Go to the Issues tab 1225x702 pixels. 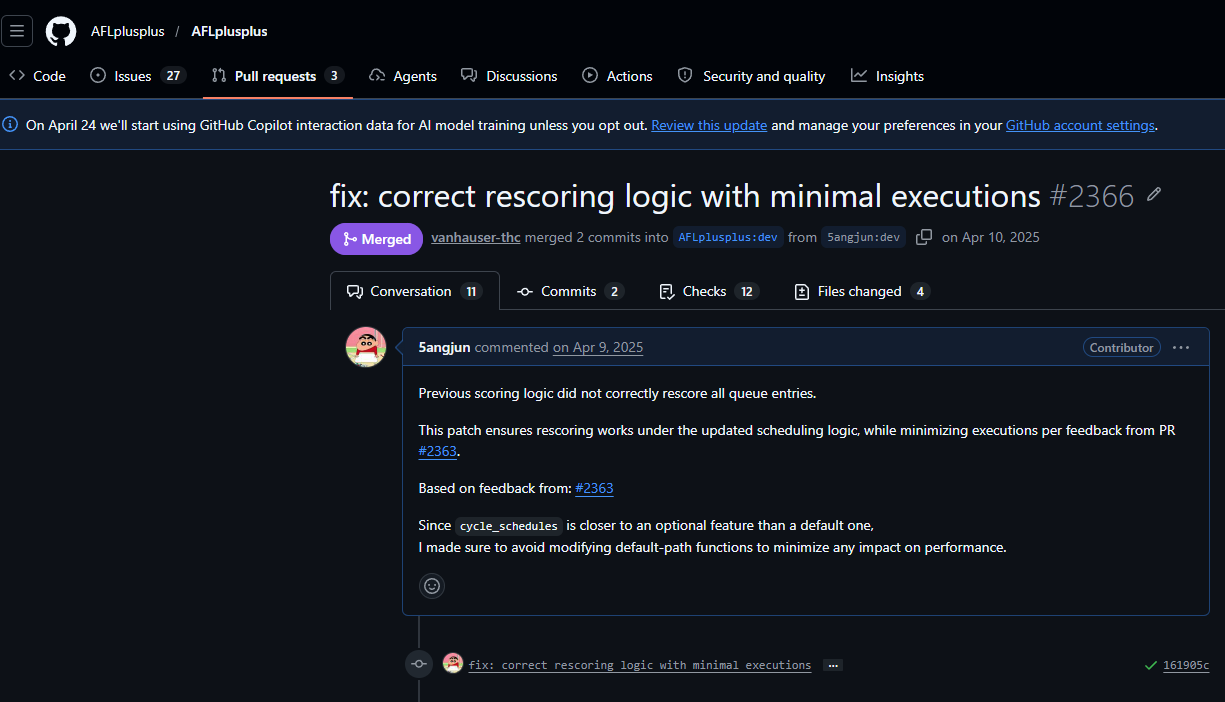[x=137, y=76]
